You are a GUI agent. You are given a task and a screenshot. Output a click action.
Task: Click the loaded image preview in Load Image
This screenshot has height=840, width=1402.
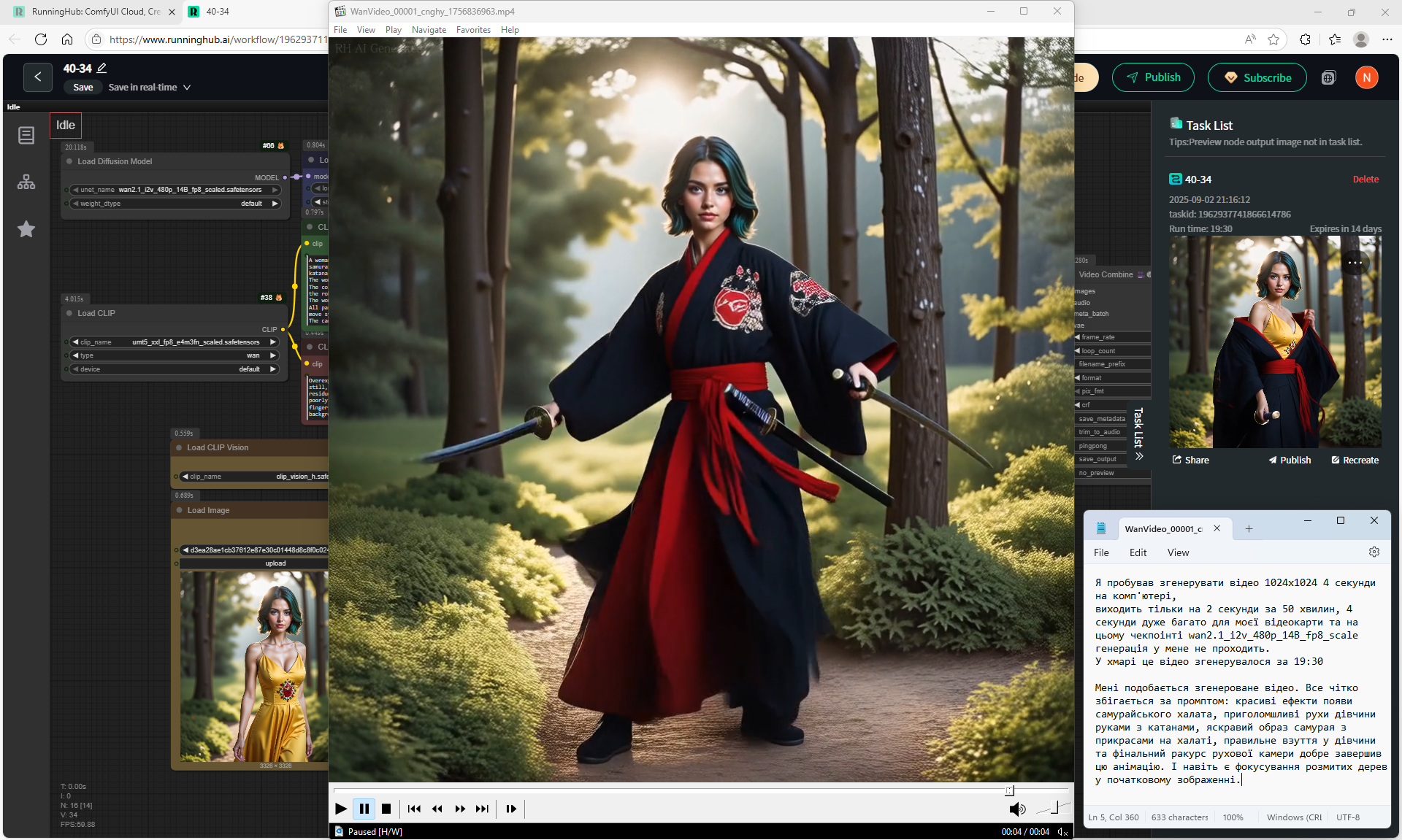click(254, 666)
